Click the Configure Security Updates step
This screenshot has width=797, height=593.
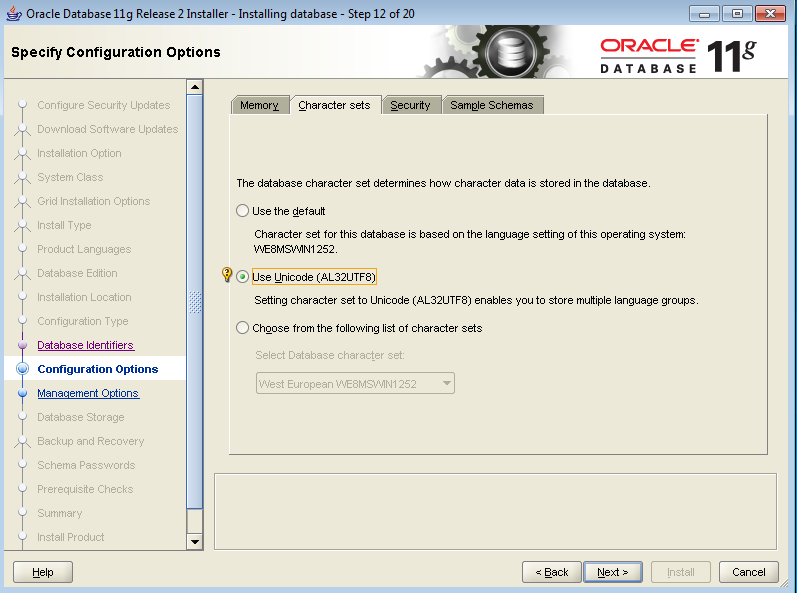pyautogui.click(x=103, y=105)
